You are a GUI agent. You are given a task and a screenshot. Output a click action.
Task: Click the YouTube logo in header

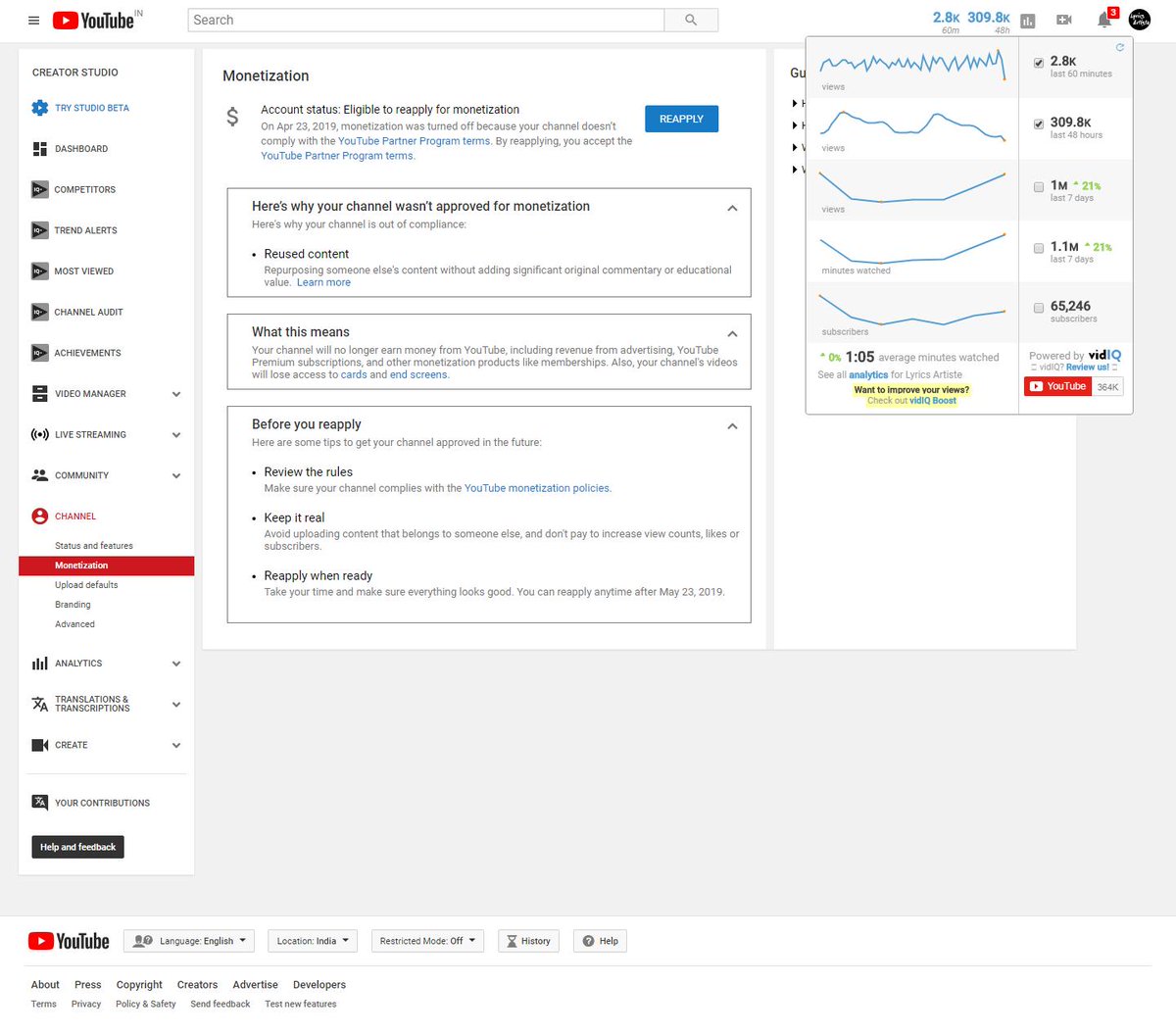coord(93,21)
